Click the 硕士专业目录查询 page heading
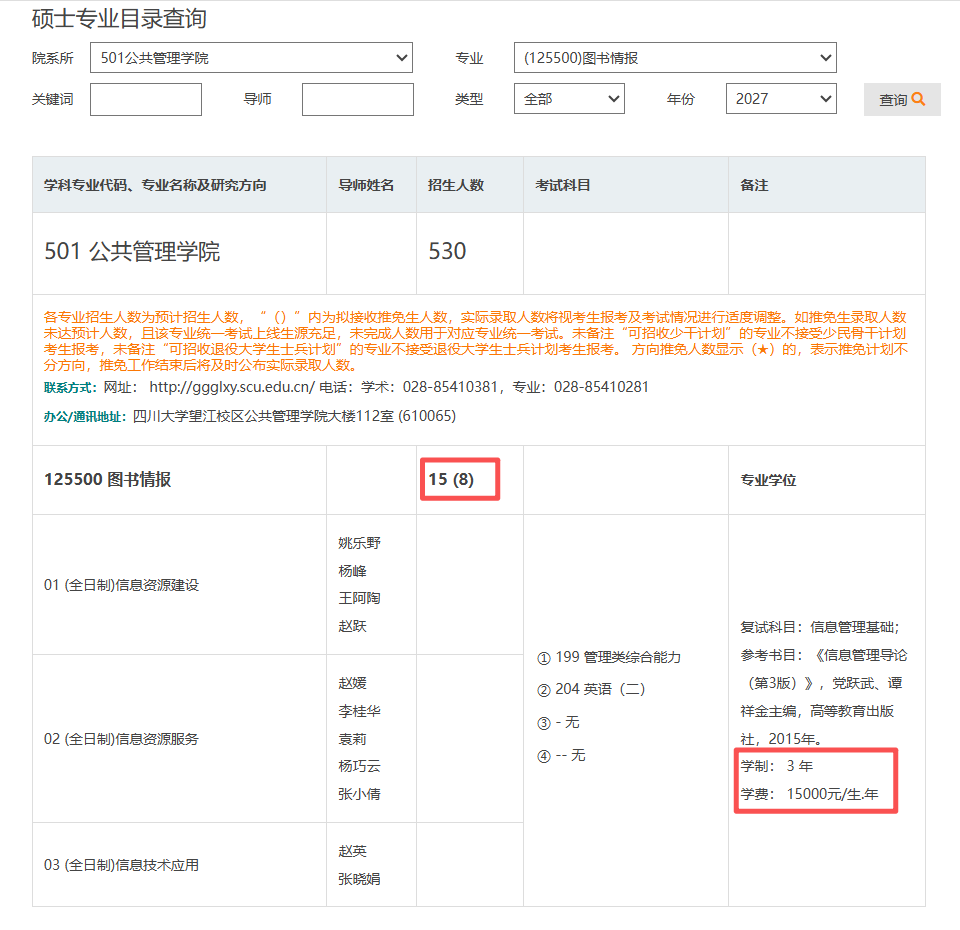The height and width of the screenshot is (930, 960). coord(119,19)
